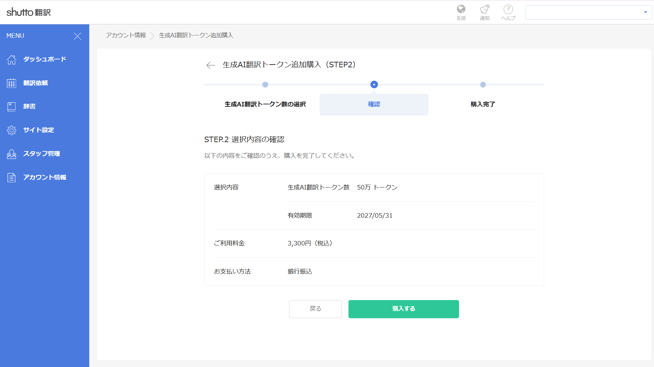Open ダッシュボード menu item

coord(45,60)
